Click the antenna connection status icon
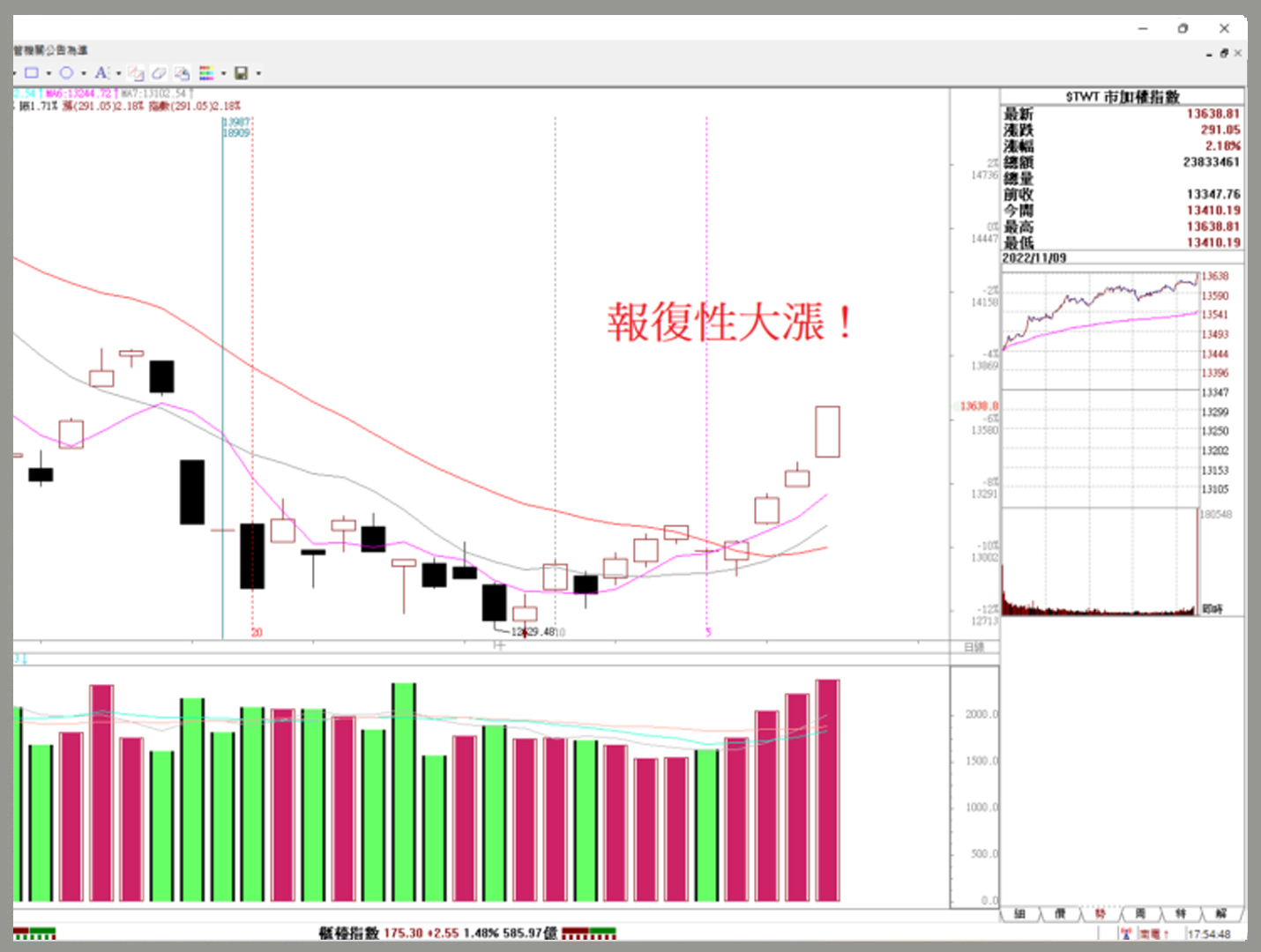1261x952 pixels. pos(1126,933)
